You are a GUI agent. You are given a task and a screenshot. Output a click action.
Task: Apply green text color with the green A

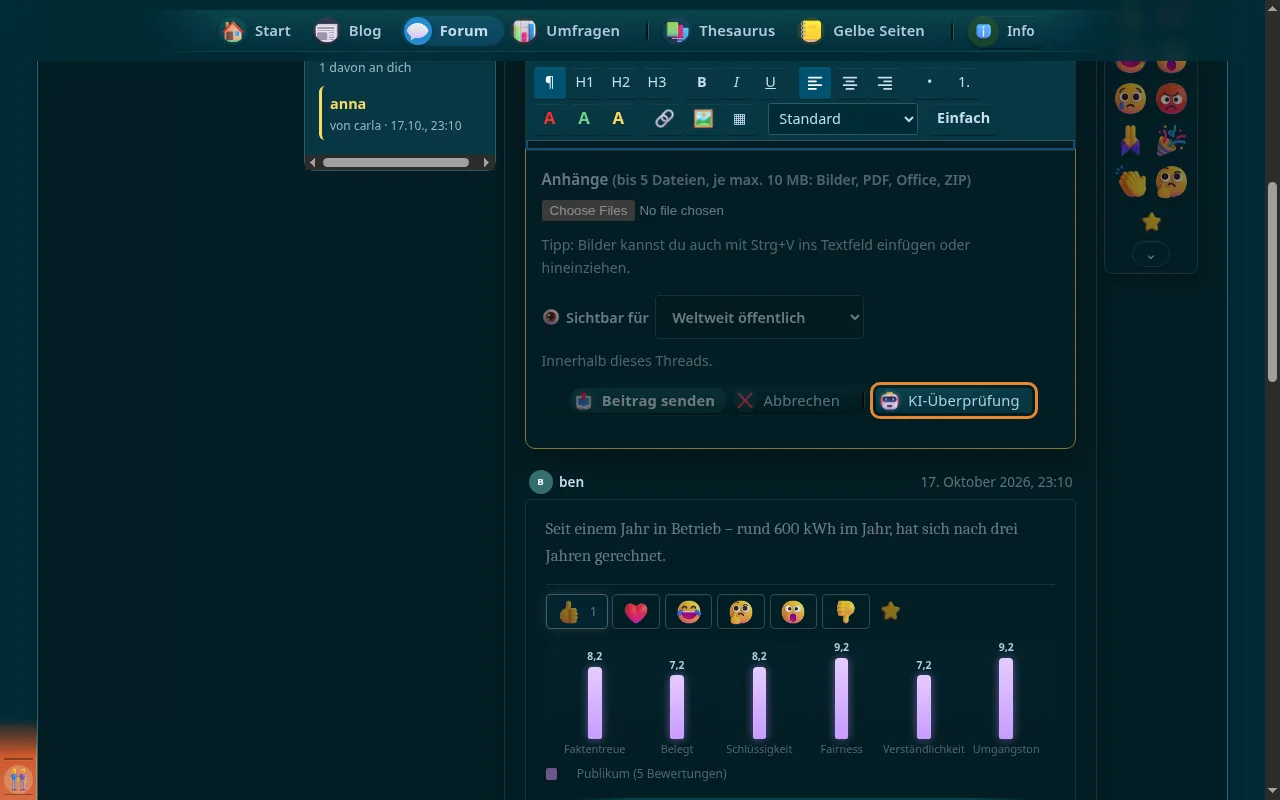pyautogui.click(x=584, y=119)
